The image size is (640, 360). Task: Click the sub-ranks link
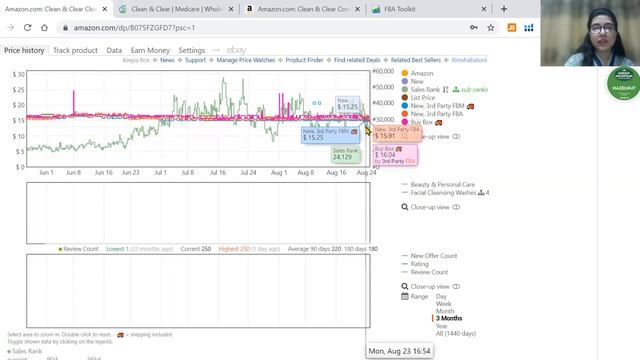click(474, 89)
